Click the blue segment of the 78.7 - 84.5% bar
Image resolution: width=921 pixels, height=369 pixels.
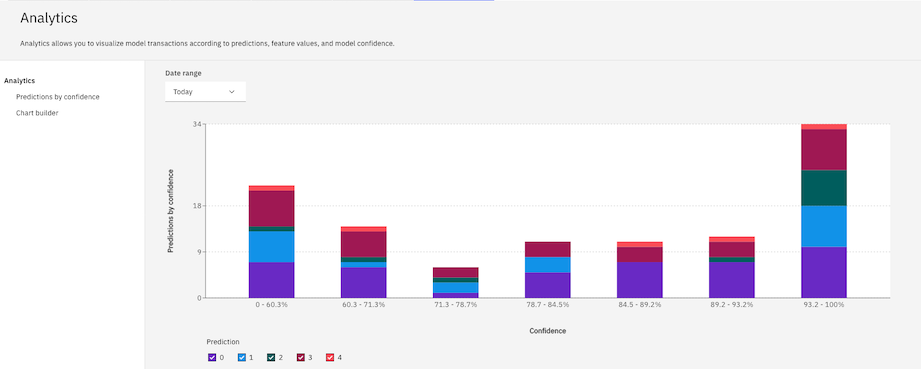tap(547, 265)
